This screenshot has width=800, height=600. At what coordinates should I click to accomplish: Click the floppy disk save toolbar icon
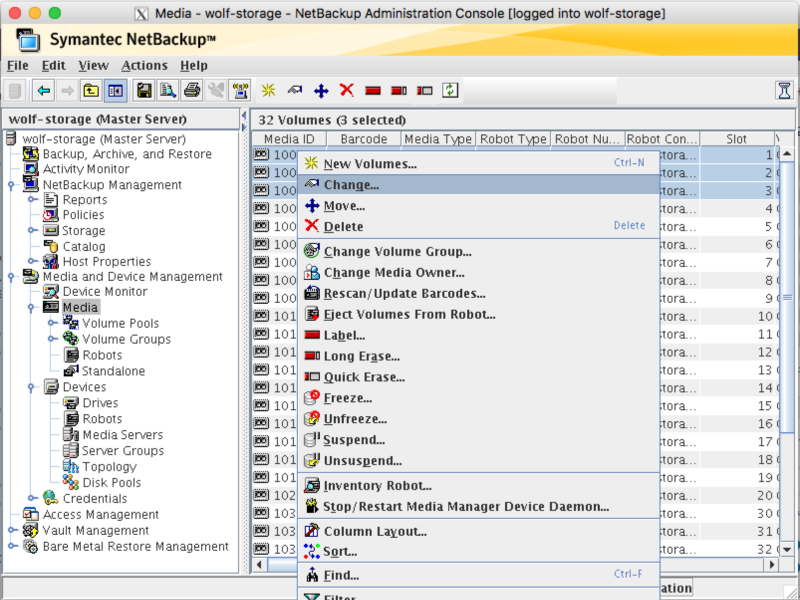144,90
